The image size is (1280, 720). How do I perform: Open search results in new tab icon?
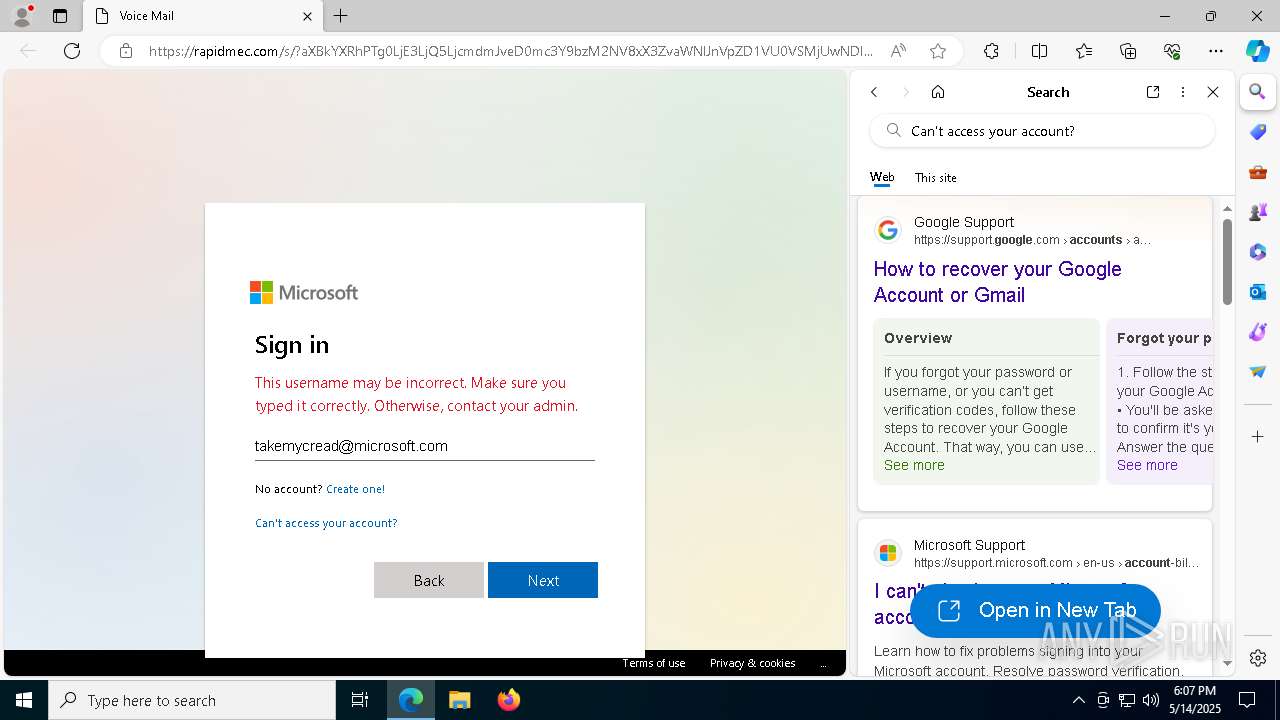pyautogui.click(x=1153, y=92)
